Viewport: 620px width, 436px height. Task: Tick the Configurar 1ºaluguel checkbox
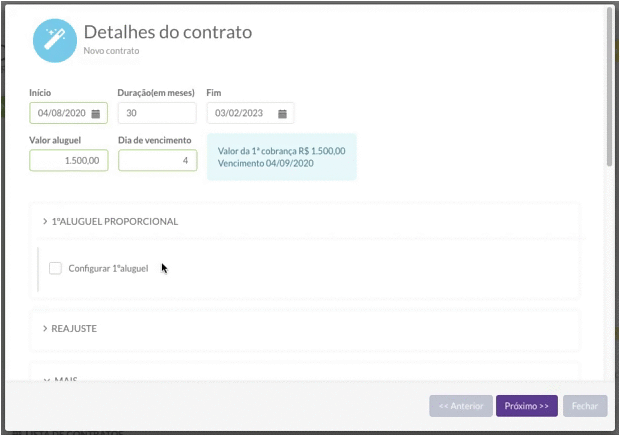pos(55,268)
